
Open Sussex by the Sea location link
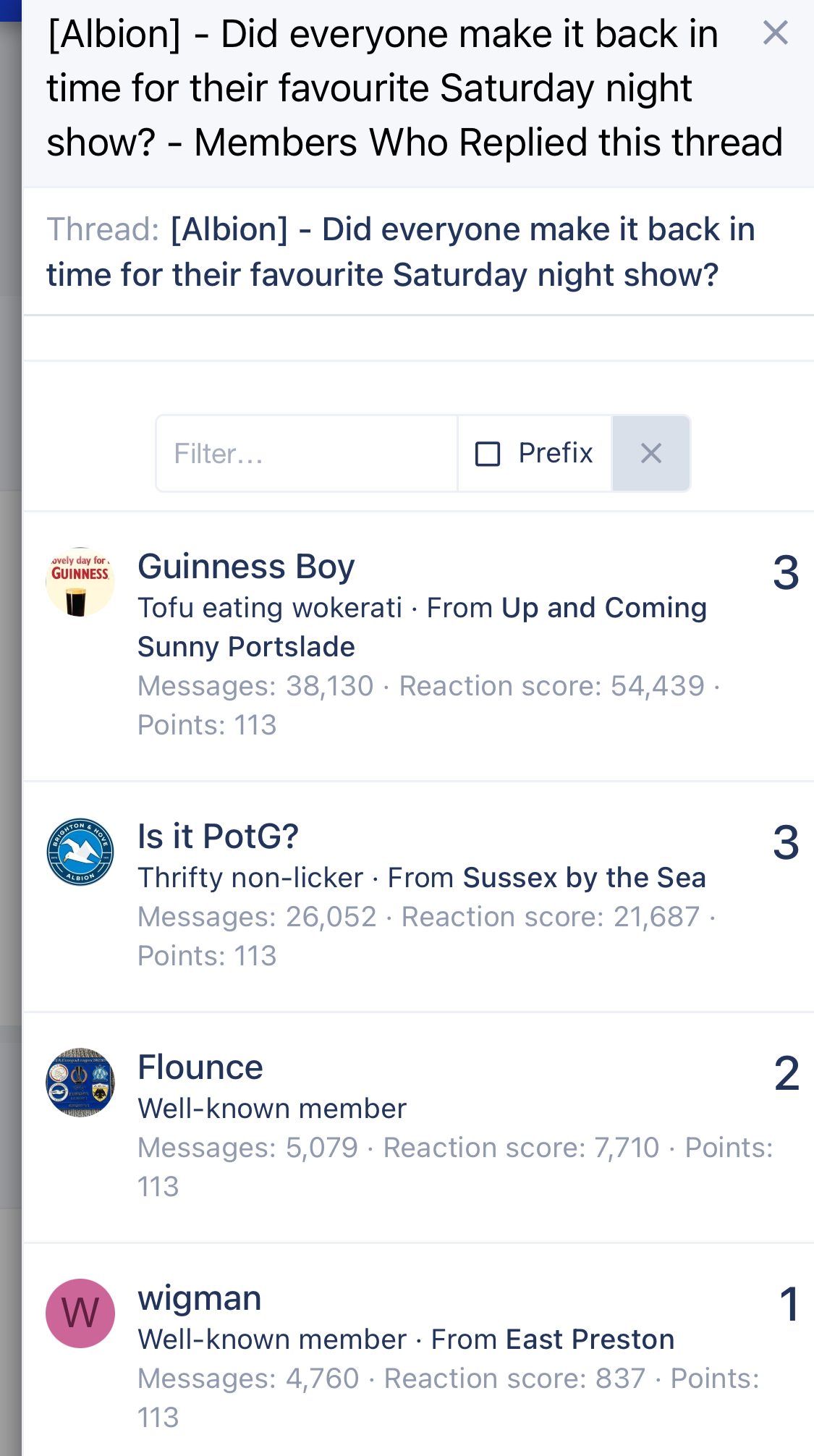point(585,878)
